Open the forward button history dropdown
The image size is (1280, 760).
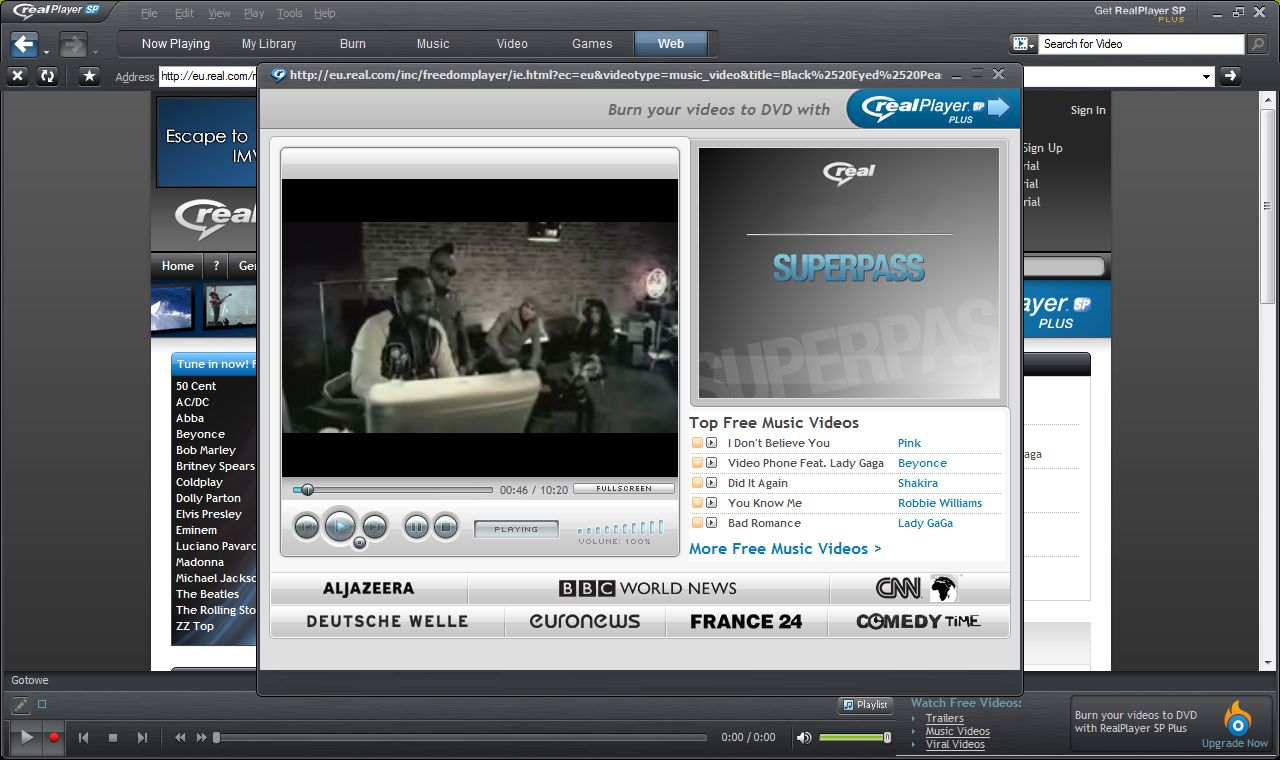95,52
